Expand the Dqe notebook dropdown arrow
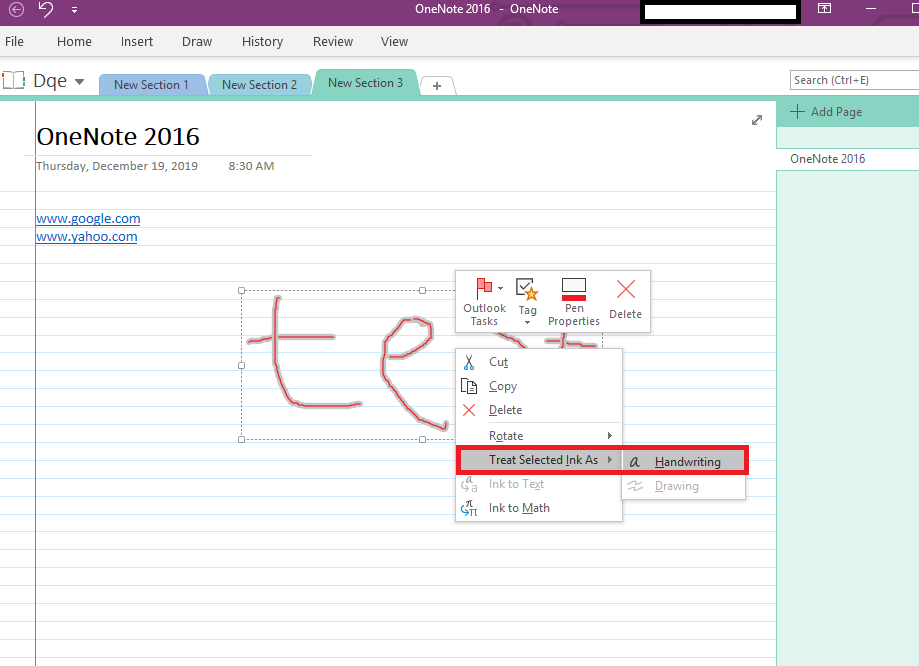Image resolution: width=919 pixels, height=666 pixels. (x=79, y=81)
